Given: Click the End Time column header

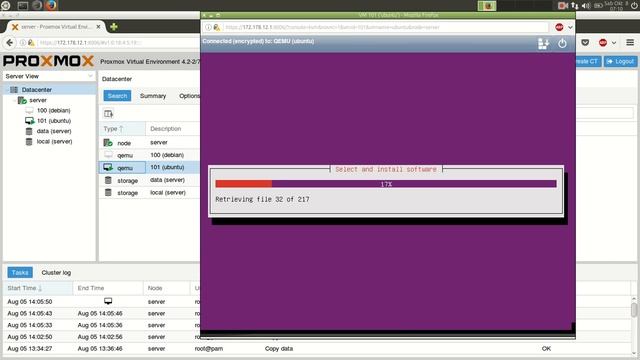Looking at the screenshot, I should pyautogui.click(x=108, y=288).
